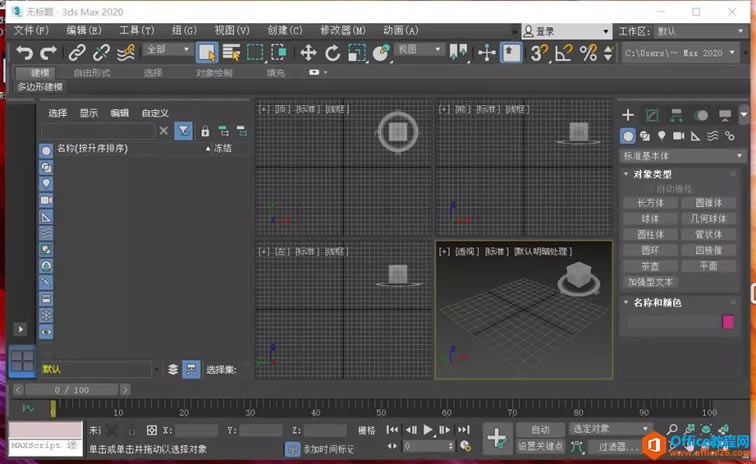
Task: Toggle display filter funnel in Scene Explorer
Action: coord(184,131)
